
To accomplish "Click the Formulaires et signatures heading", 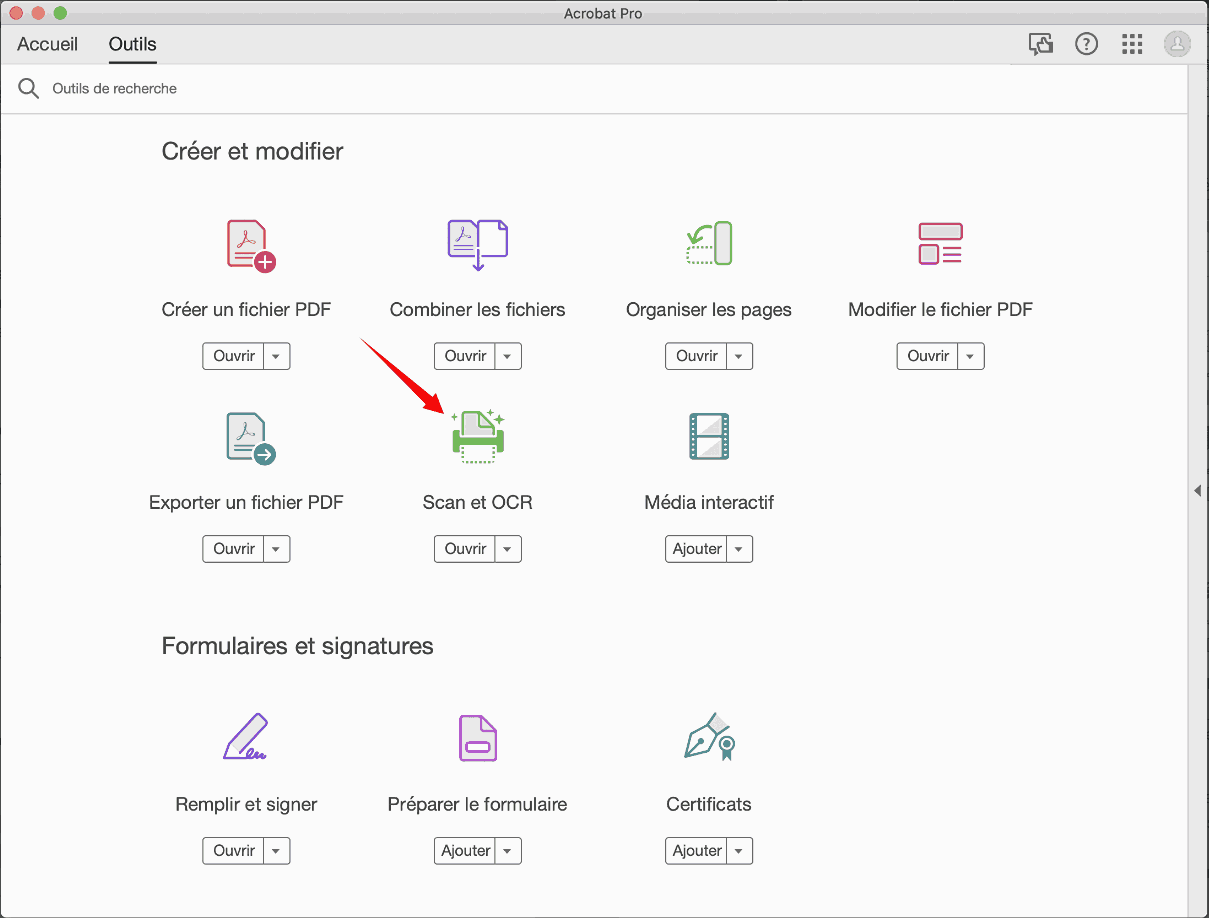I will 297,647.
